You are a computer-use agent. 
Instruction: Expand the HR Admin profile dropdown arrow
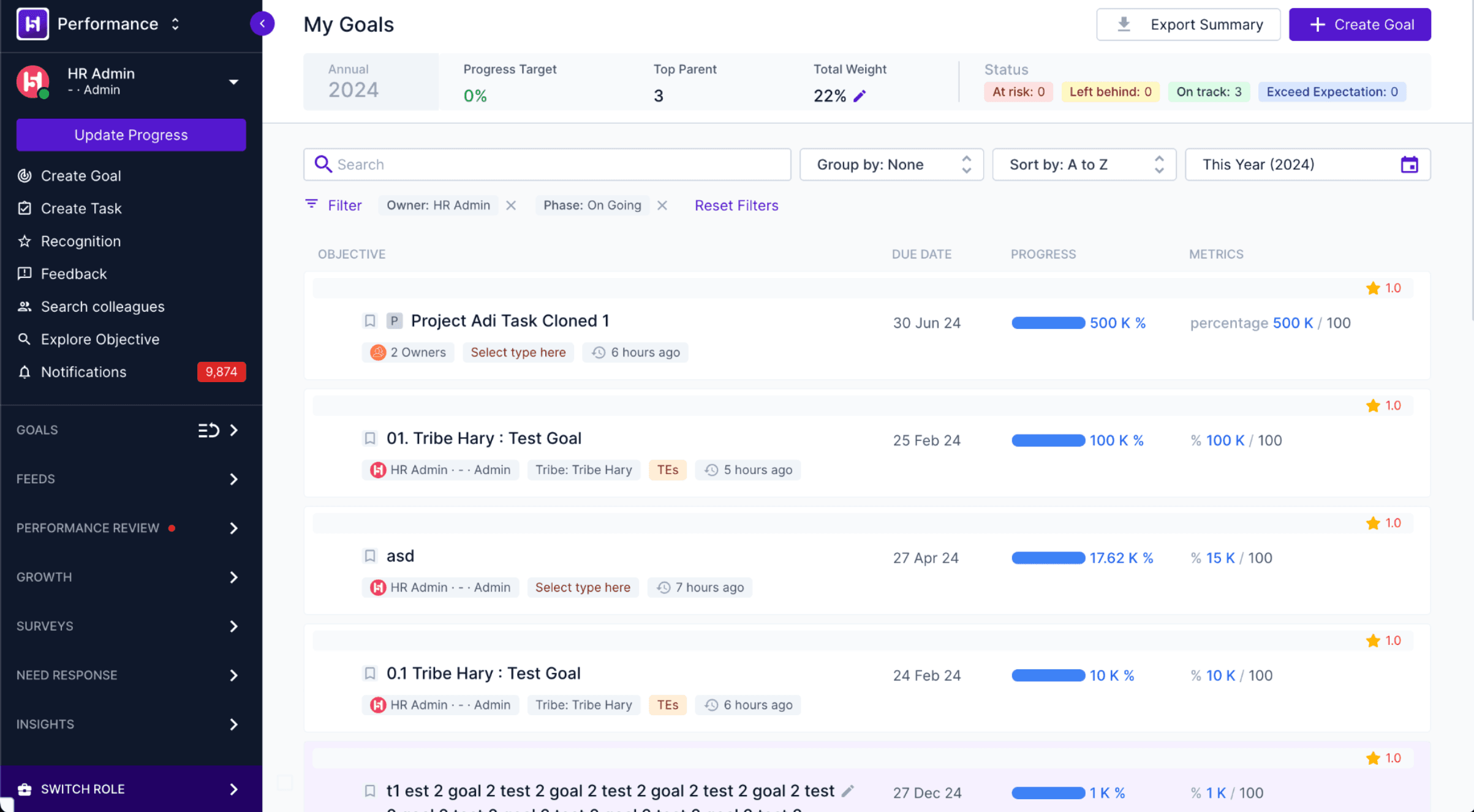[x=233, y=81]
